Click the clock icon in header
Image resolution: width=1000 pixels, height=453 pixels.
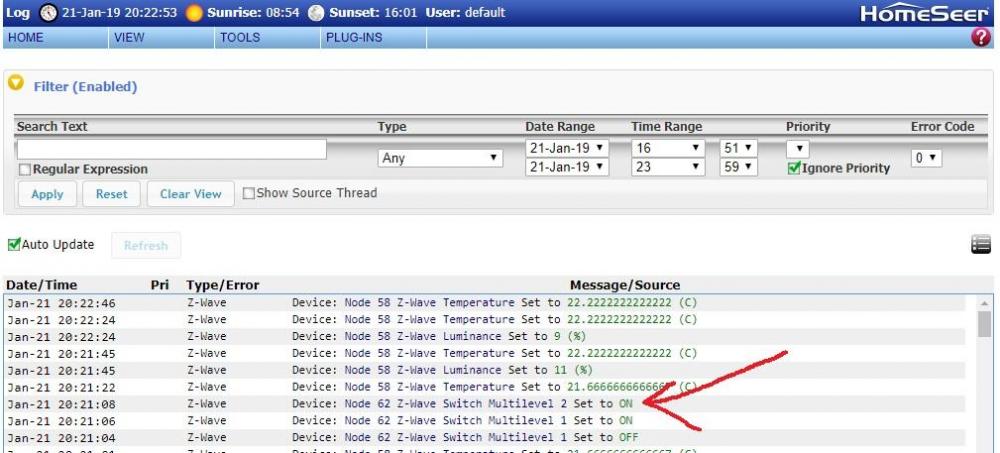pyautogui.click(x=48, y=13)
